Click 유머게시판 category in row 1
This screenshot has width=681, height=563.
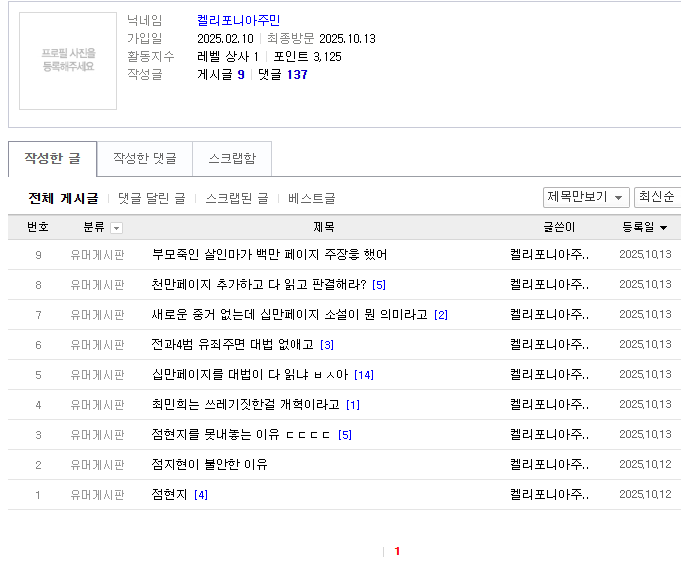(x=97, y=495)
